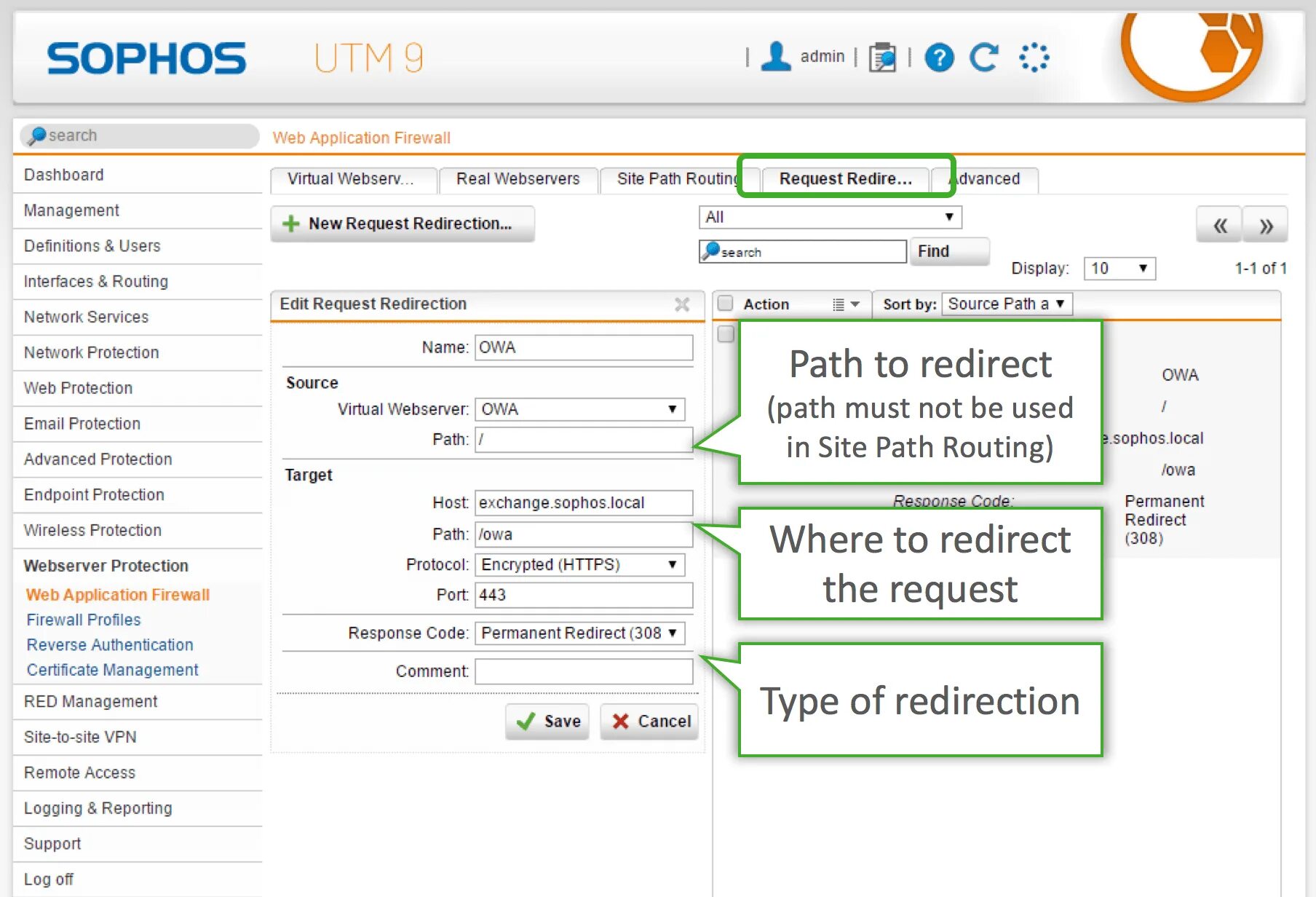This screenshot has width=1316, height=897.
Task: Open Certificate Management link
Action: point(112,669)
